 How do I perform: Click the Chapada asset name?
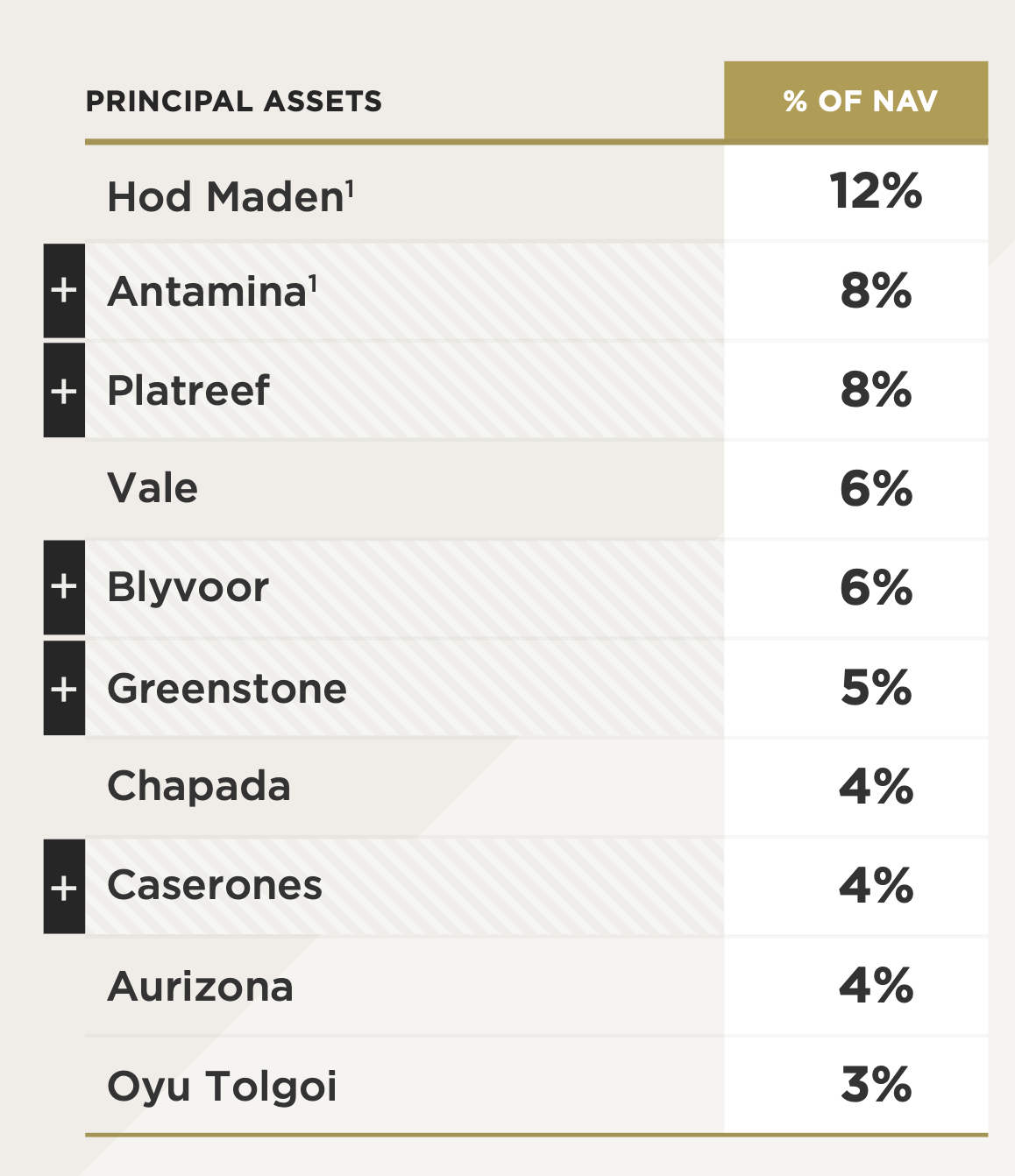pos(198,787)
